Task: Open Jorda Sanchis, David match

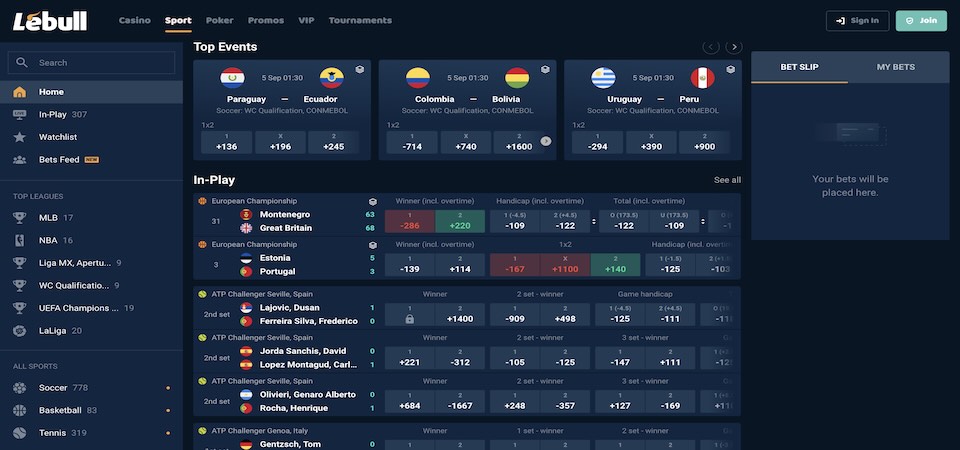Action: 303,351
